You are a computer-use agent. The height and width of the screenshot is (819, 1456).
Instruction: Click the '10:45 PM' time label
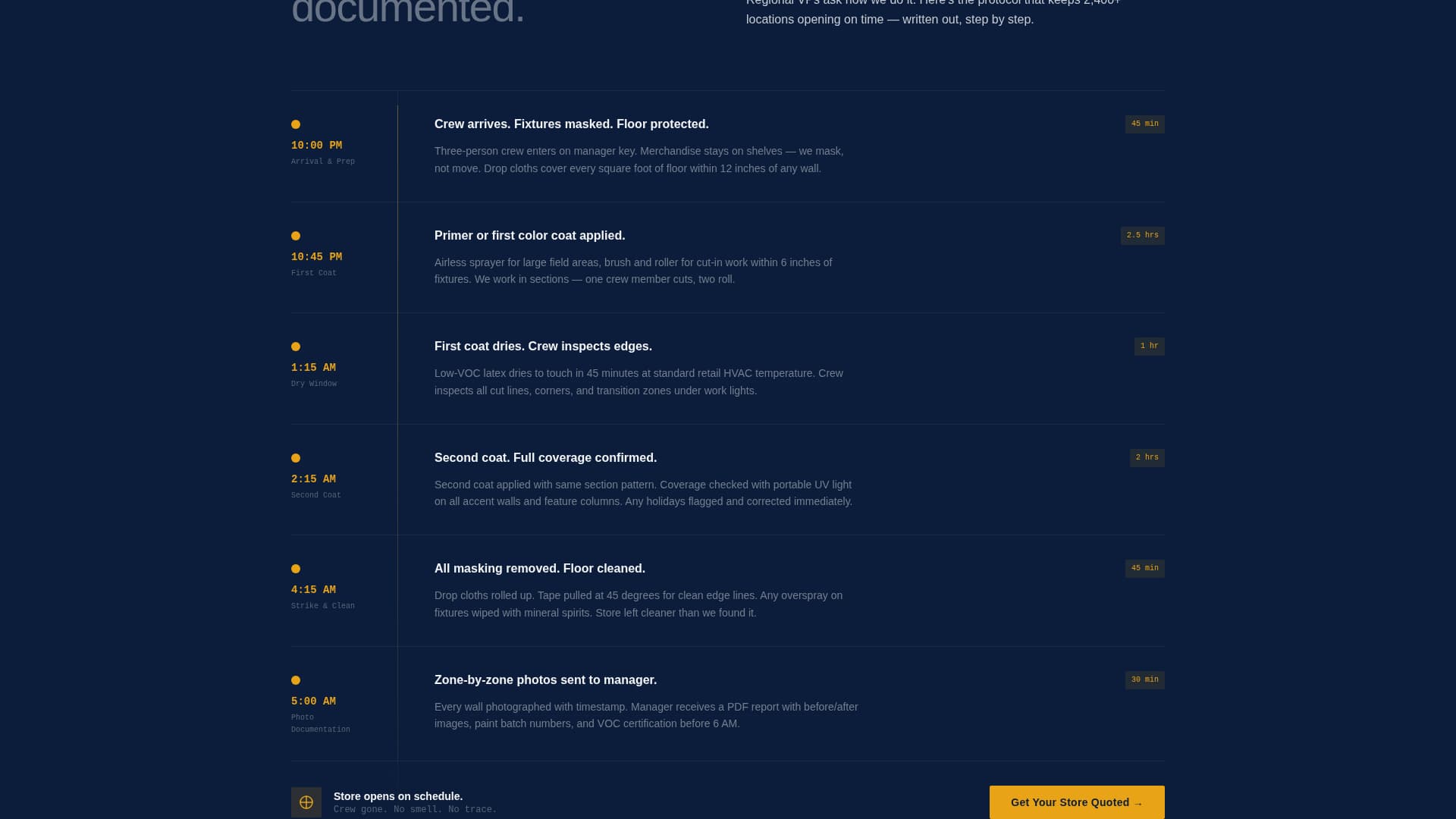[316, 257]
